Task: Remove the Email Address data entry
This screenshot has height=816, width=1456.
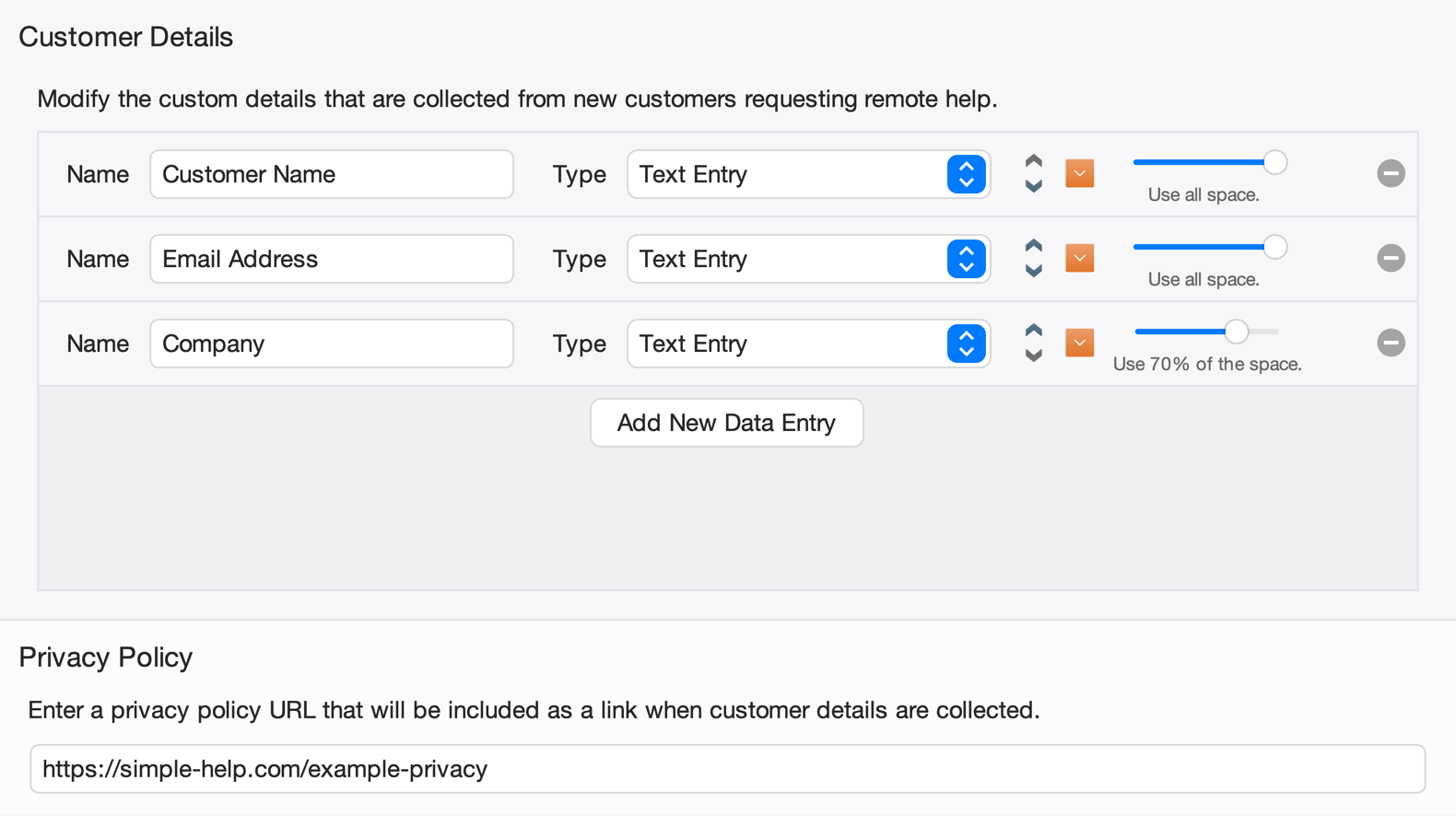Action: click(x=1391, y=258)
